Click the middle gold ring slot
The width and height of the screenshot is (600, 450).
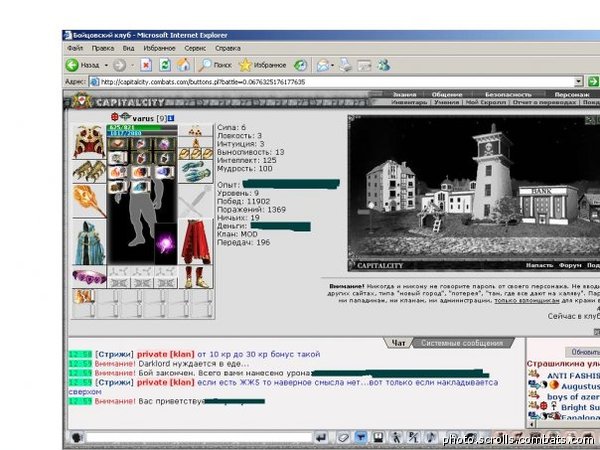click(196, 154)
